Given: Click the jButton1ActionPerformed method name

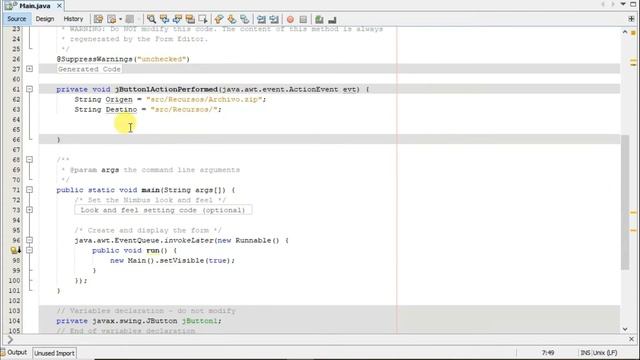Looking at the screenshot, I should click(167, 89).
